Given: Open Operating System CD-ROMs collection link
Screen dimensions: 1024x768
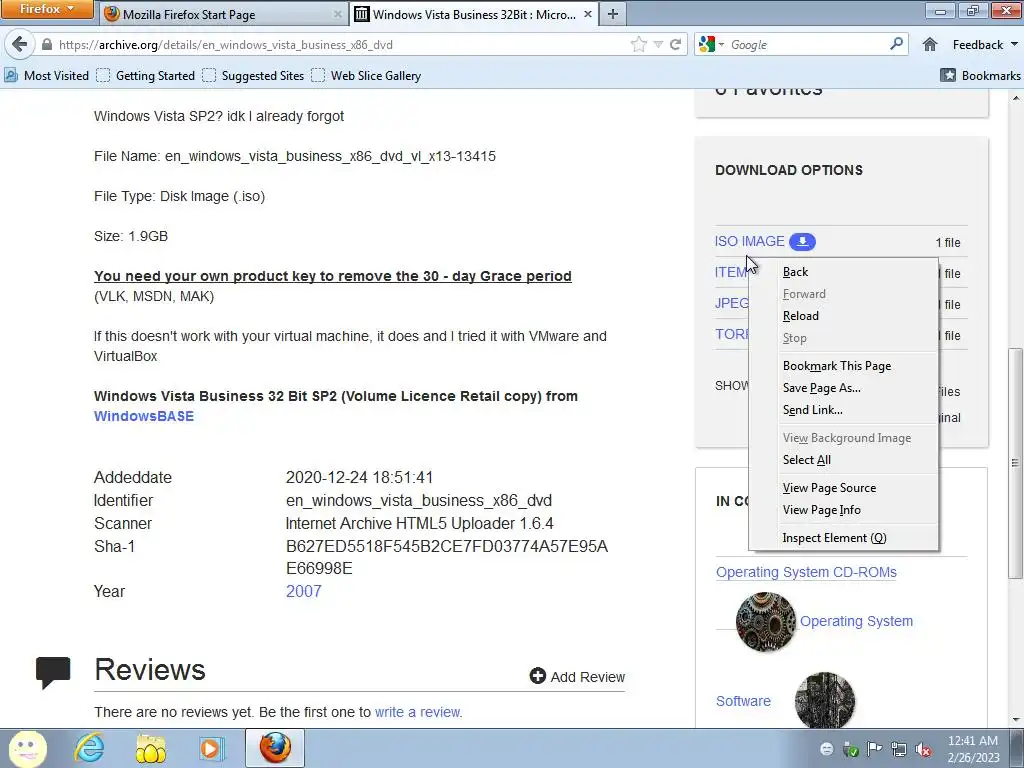Looking at the screenshot, I should click(x=806, y=572).
